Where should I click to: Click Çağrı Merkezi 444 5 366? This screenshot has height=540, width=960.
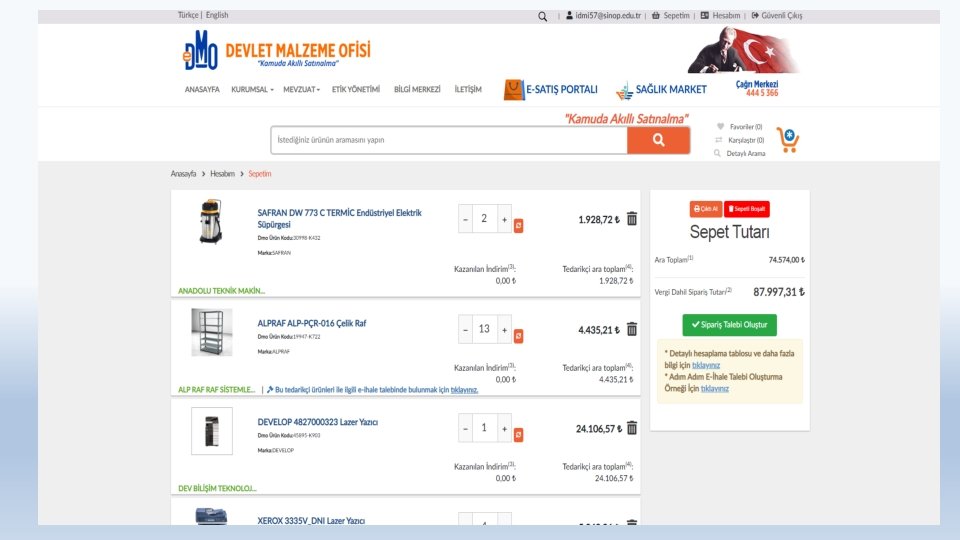coord(757,88)
